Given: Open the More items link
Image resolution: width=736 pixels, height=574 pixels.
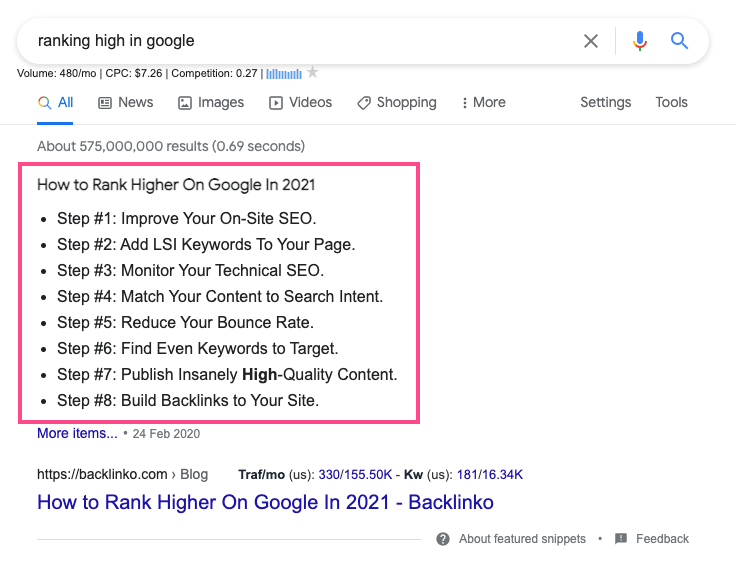Looking at the screenshot, I should [x=77, y=433].
